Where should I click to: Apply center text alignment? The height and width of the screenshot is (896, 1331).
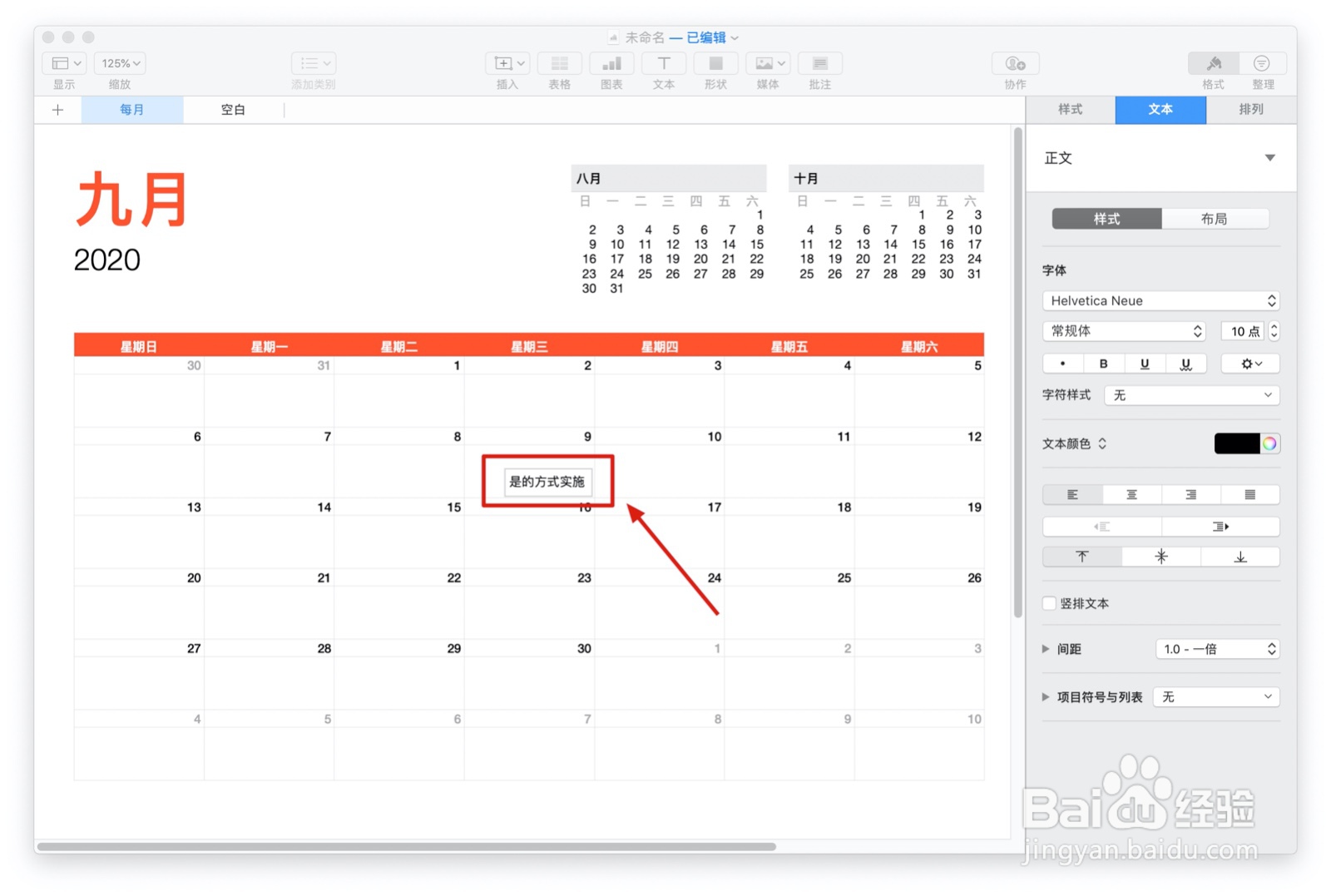click(1131, 494)
